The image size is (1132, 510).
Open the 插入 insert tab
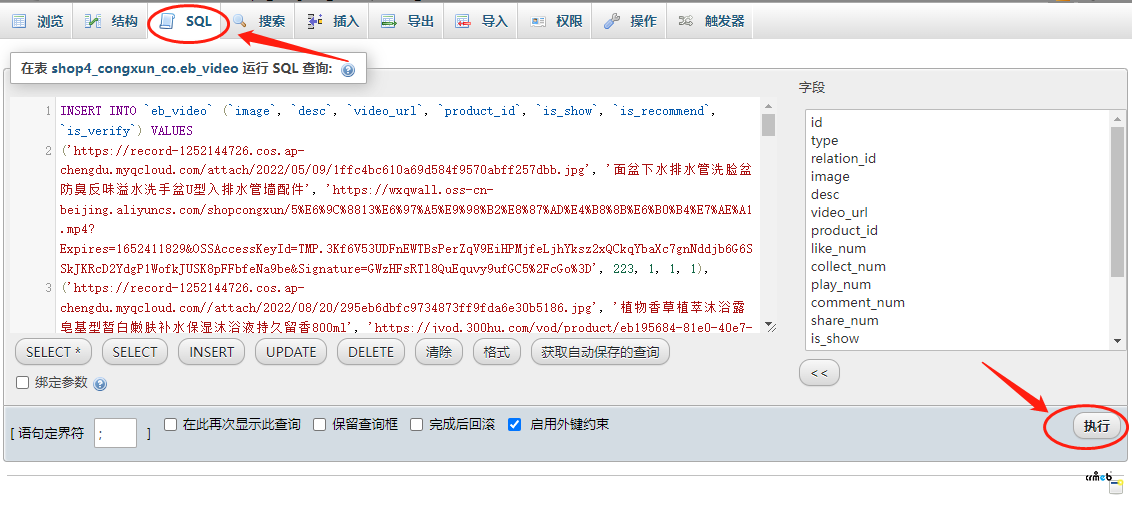click(x=333, y=22)
